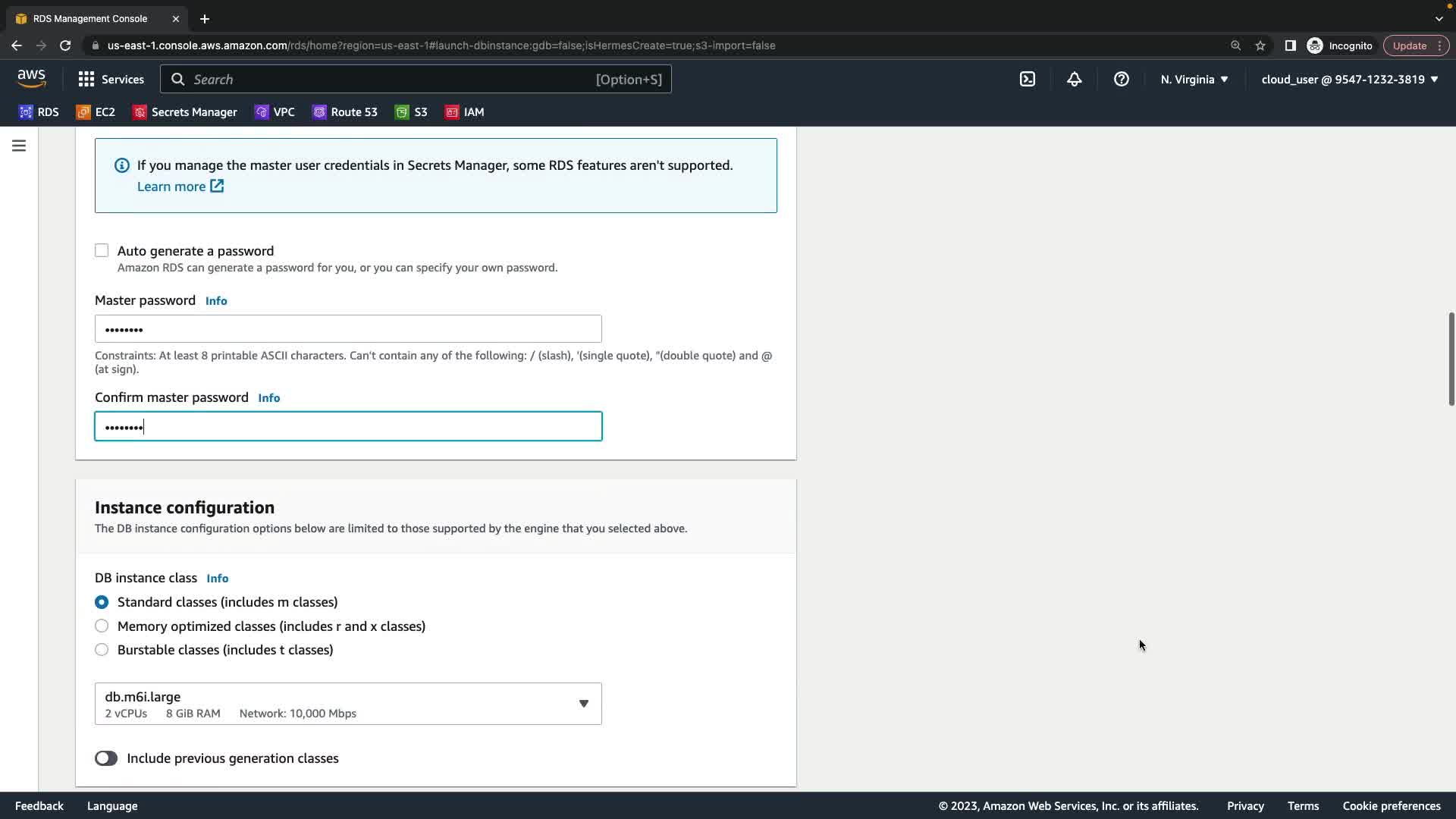Select Memory optimized classes radio option
The height and width of the screenshot is (819, 1456).
coord(102,626)
